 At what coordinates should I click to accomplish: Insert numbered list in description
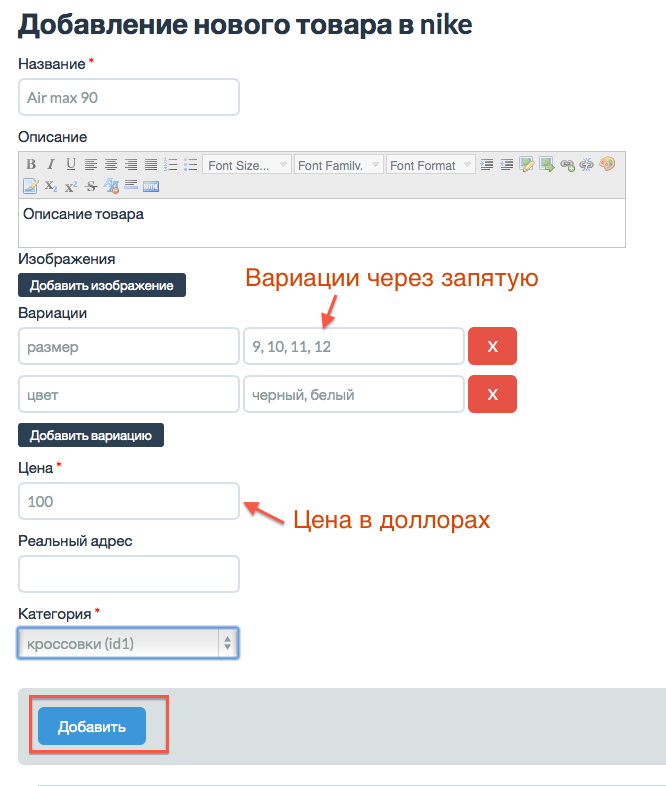click(x=170, y=164)
